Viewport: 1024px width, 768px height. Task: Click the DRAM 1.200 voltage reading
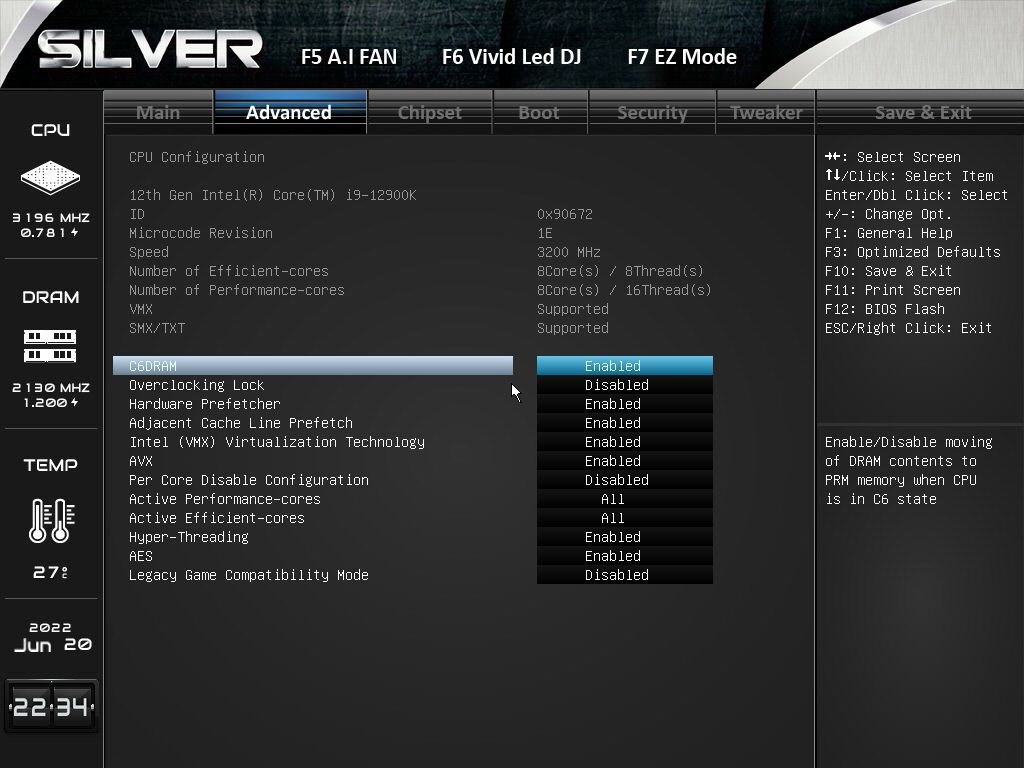click(51, 403)
